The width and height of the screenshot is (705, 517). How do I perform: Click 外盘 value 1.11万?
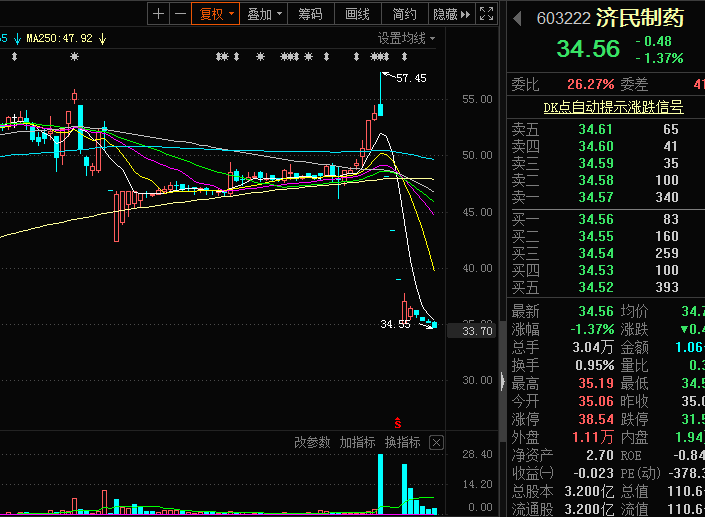click(x=593, y=437)
